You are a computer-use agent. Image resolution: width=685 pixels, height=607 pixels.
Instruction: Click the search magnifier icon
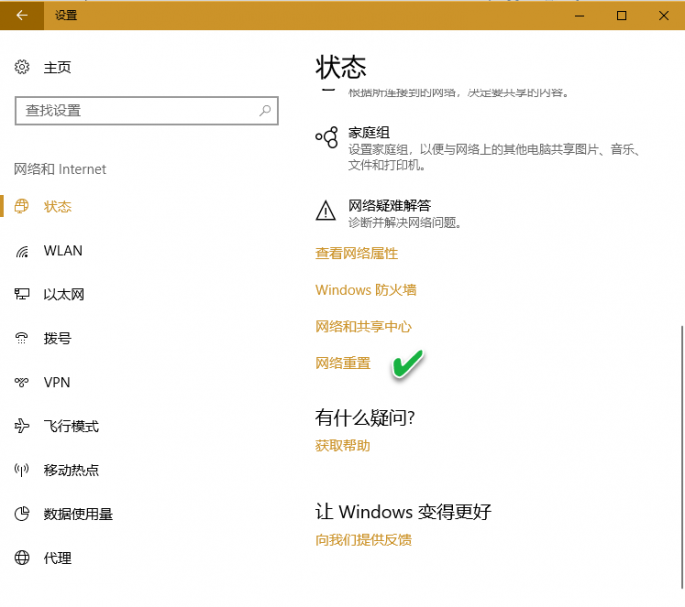[x=265, y=111]
